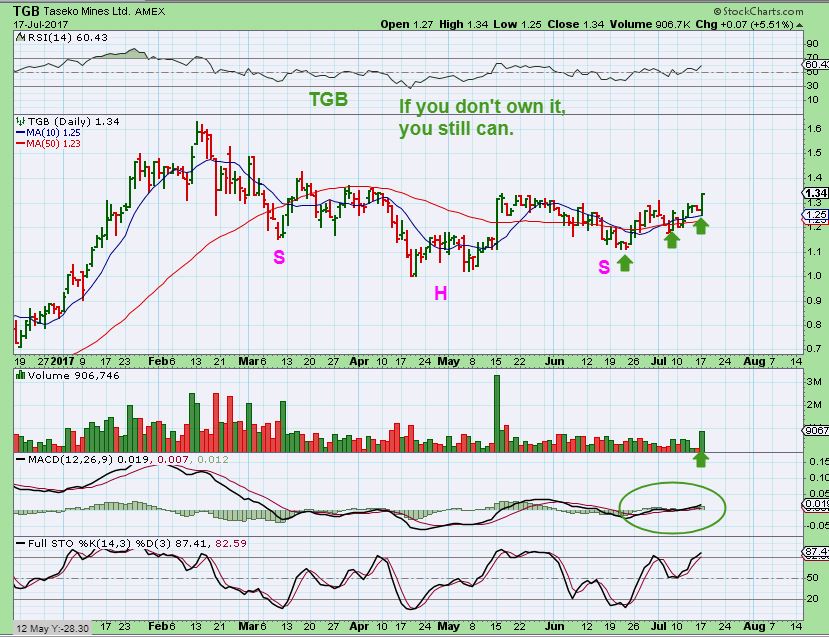This screenshot has width=829, height=637.
Task: Click the black line marker before MACD(12,26,9)
Action: click(21, 459)
